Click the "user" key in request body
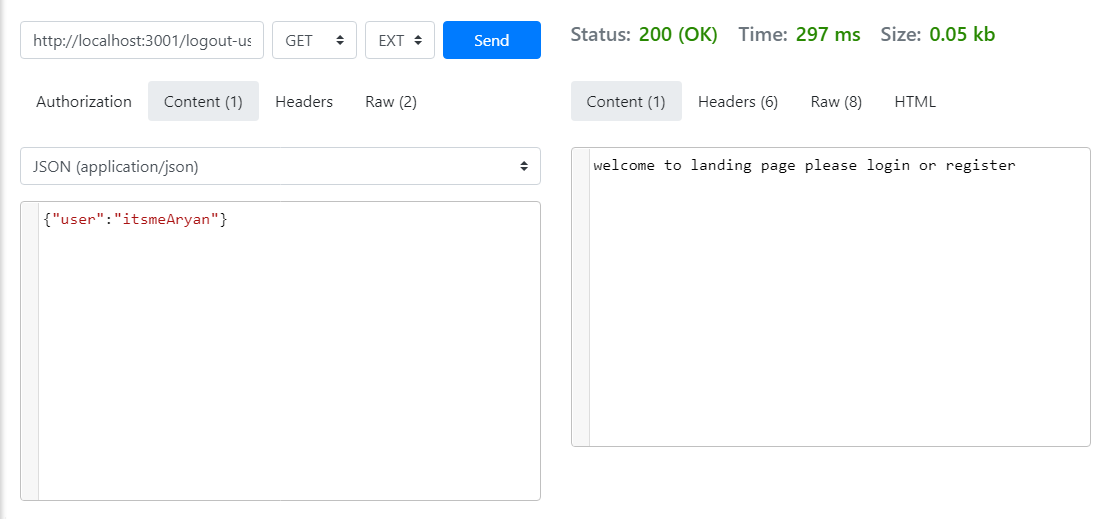 (78, 220)
